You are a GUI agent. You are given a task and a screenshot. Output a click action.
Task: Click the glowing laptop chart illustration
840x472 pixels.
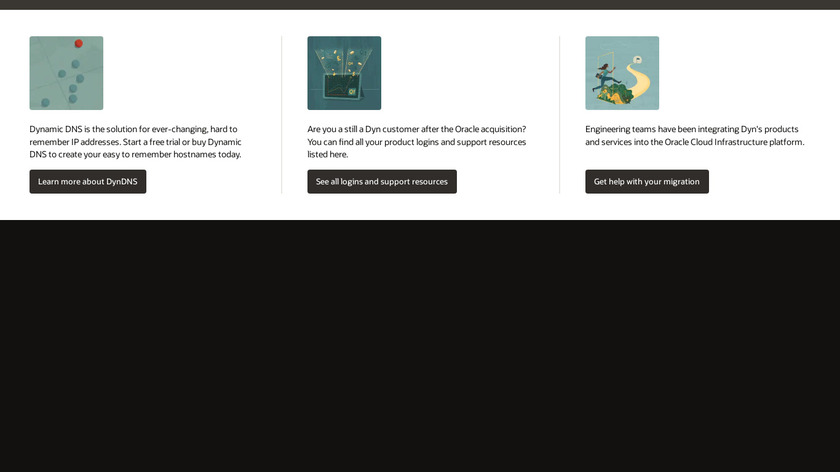click(344, 73)
